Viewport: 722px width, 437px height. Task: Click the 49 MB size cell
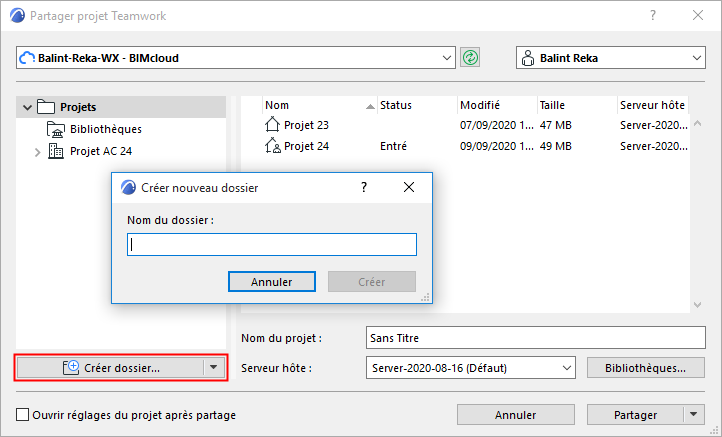tap(555, 146)
